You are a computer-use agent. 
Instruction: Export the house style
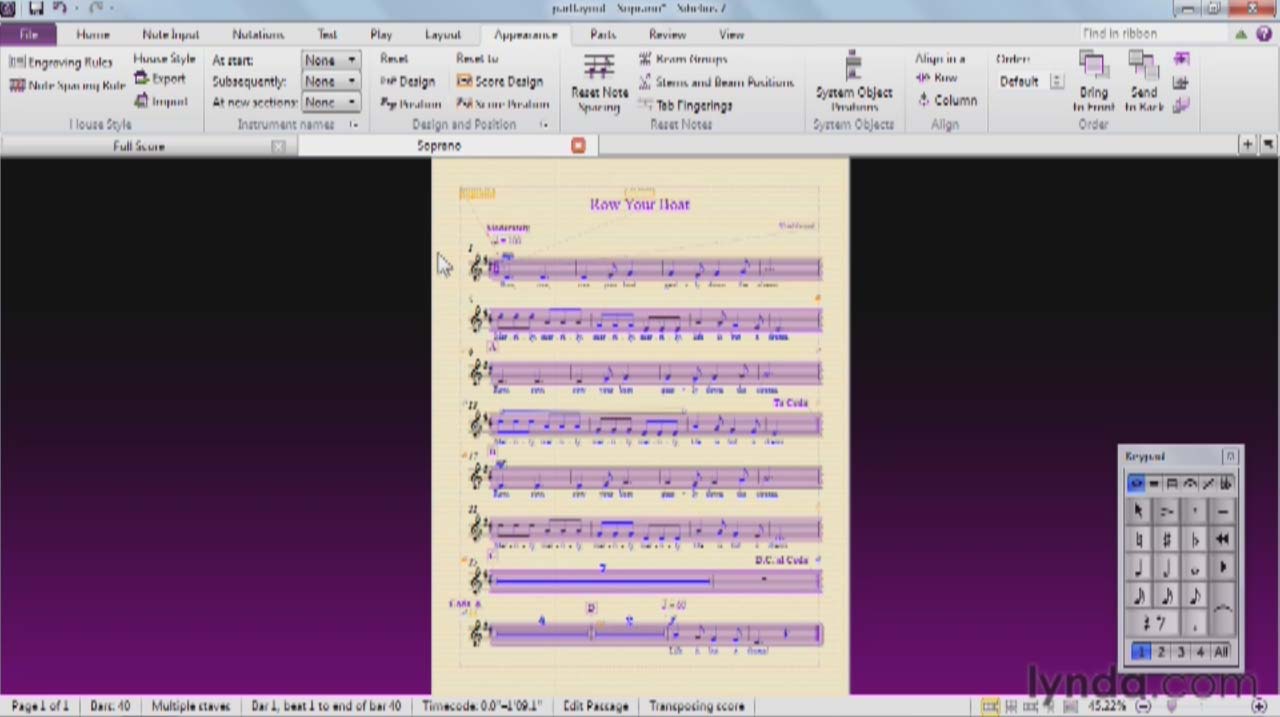pos(160,79)
